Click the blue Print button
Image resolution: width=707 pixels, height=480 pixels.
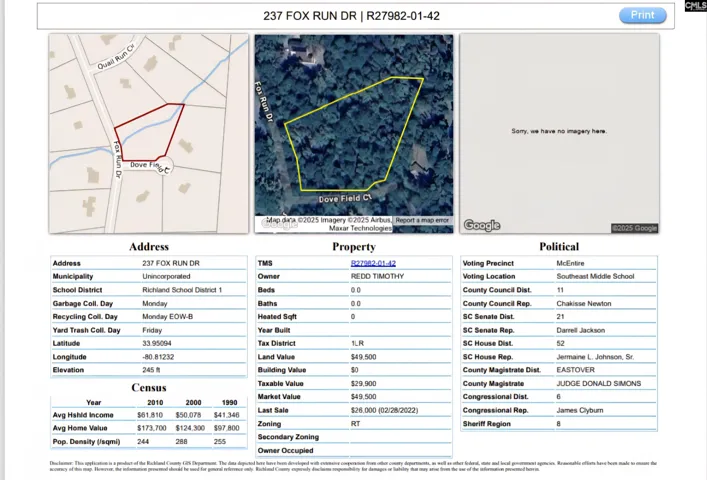click(x=643, y=15)
